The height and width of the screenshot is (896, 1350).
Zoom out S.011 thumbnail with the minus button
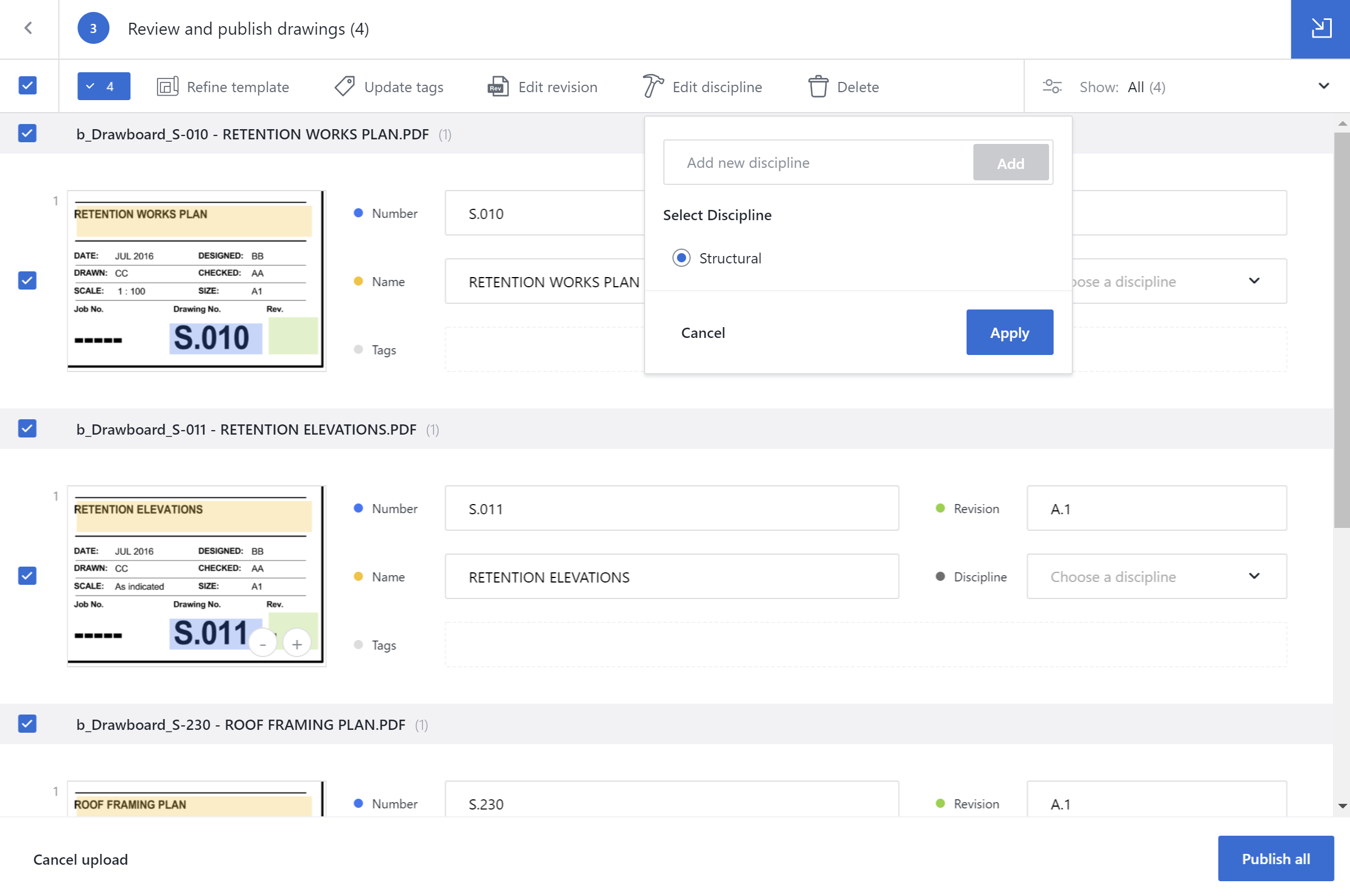tap(263, 644)
